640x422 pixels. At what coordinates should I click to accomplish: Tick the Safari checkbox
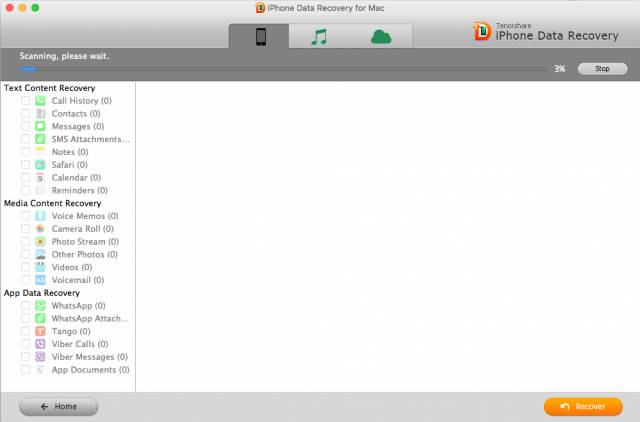(x=25, y=164)
